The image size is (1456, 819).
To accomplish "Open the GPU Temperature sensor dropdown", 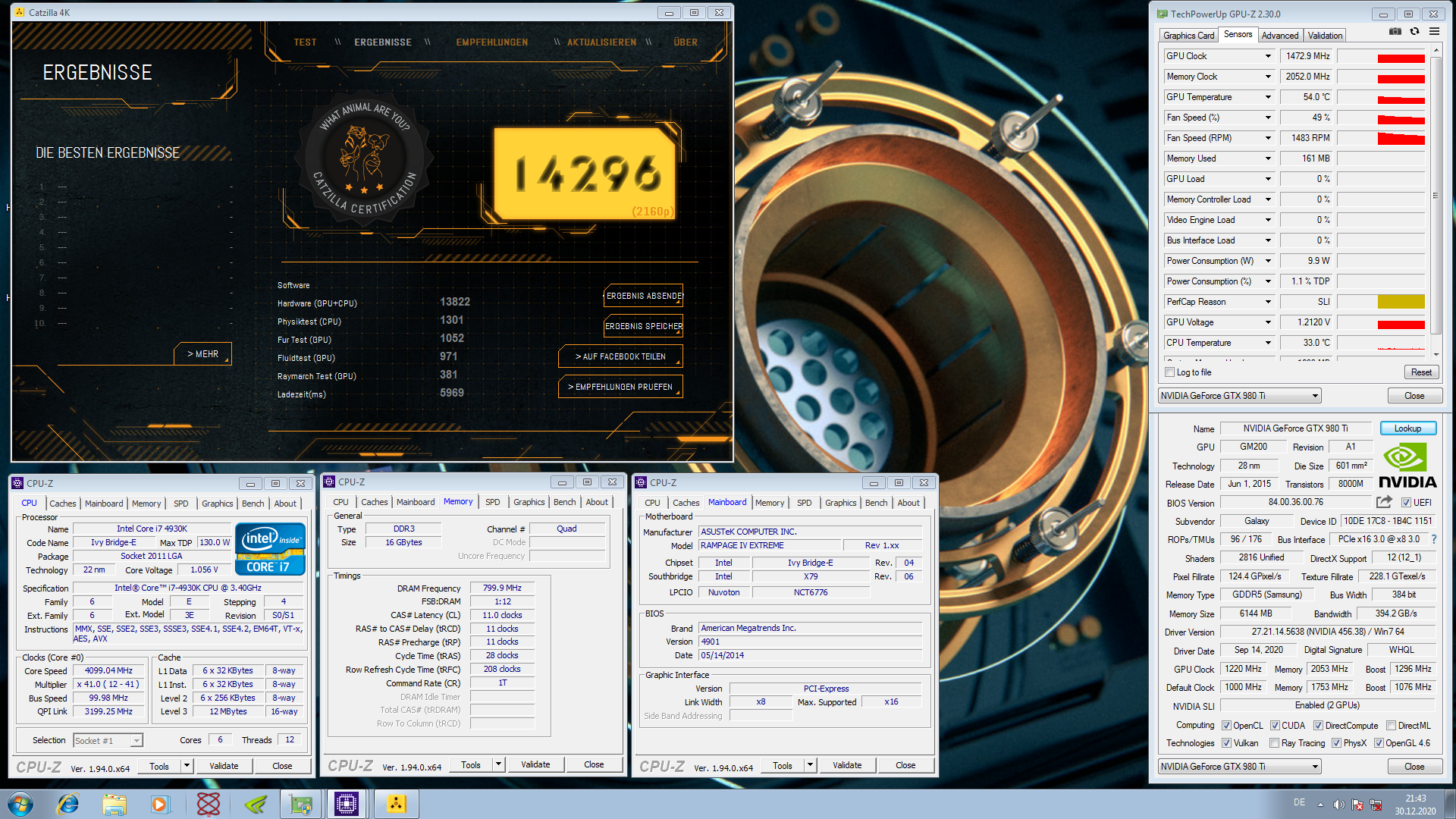I will 1268,97.
